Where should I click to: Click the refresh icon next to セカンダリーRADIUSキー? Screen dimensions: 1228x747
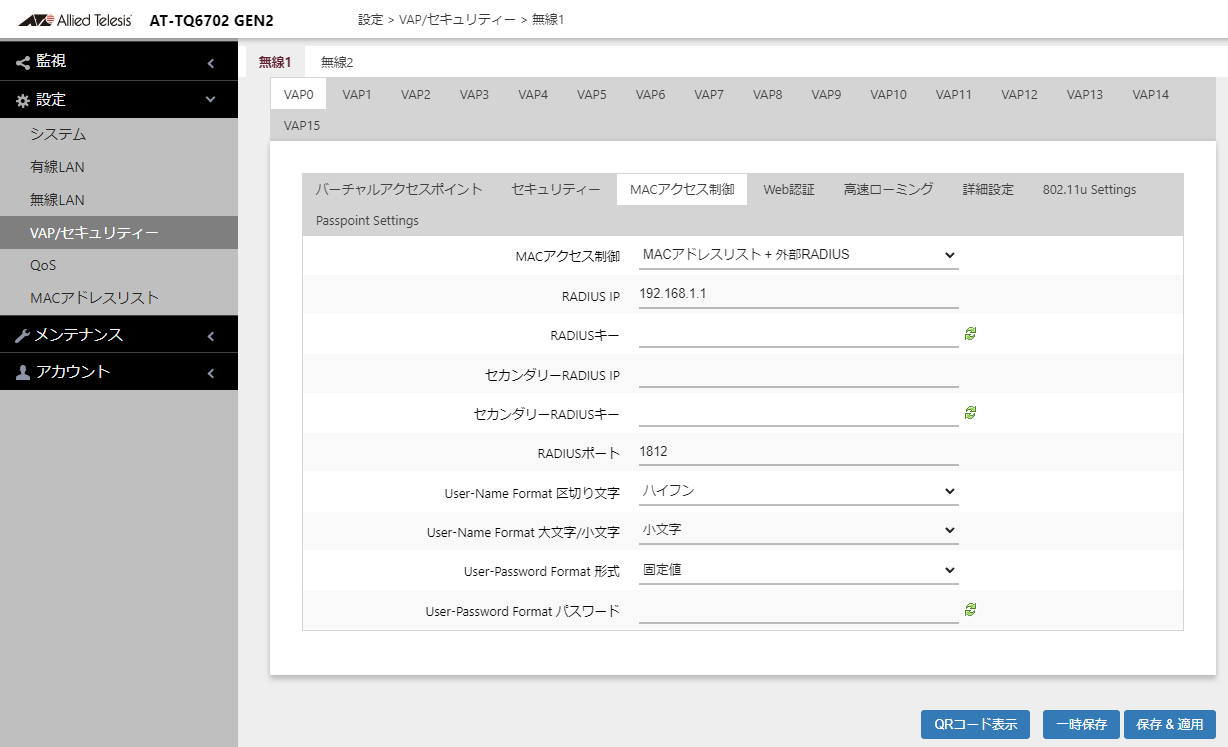pos(970,412)
